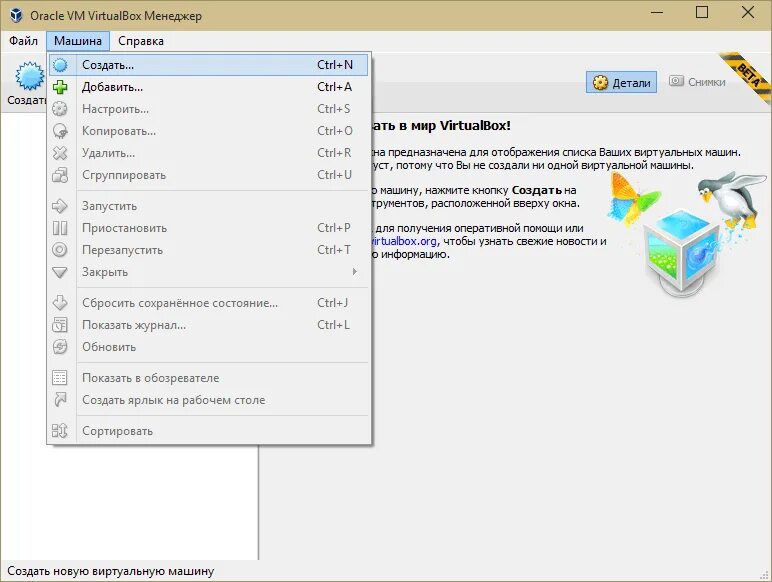Select Обновить menu entry

tap(209, 347)
